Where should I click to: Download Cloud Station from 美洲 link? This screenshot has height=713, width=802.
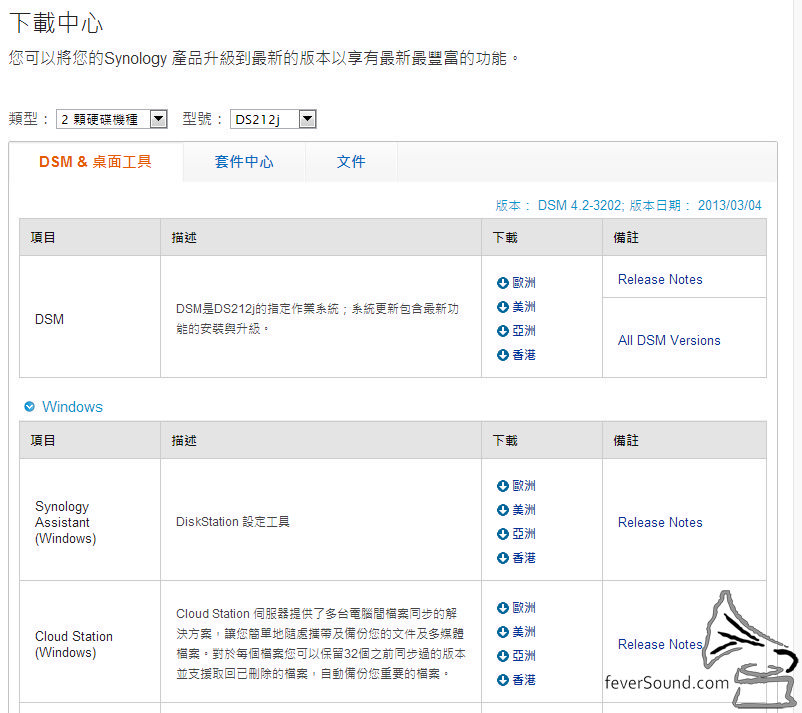pos(524,632)
